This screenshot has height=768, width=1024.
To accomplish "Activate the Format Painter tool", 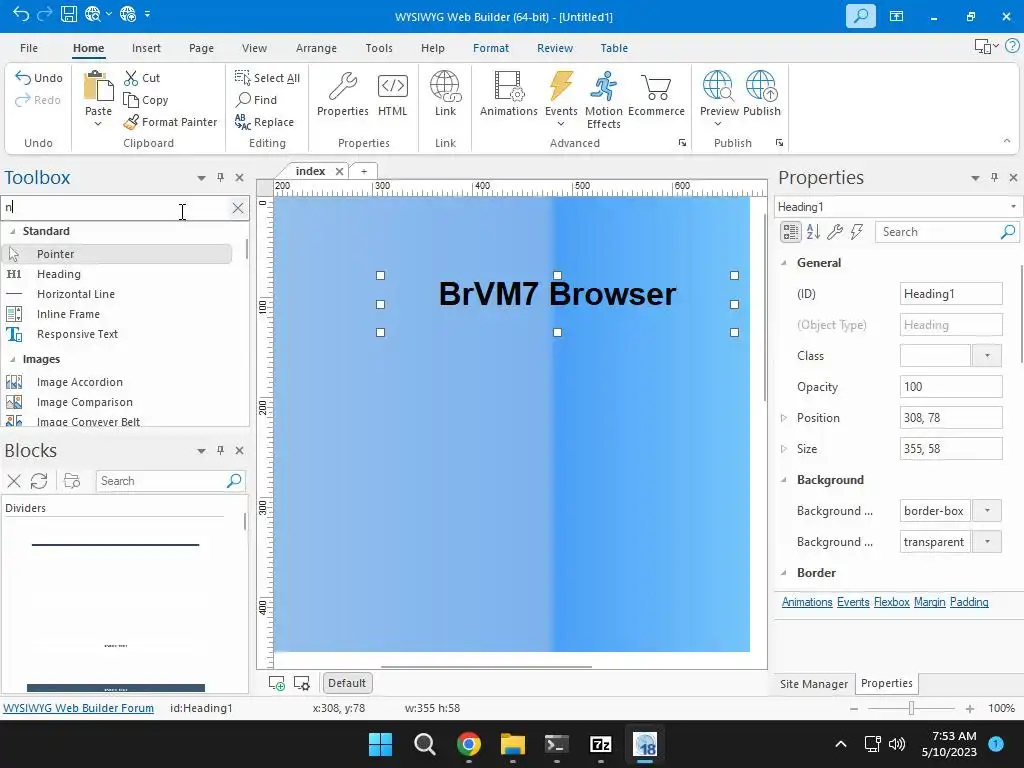I will tap(170, 122).
